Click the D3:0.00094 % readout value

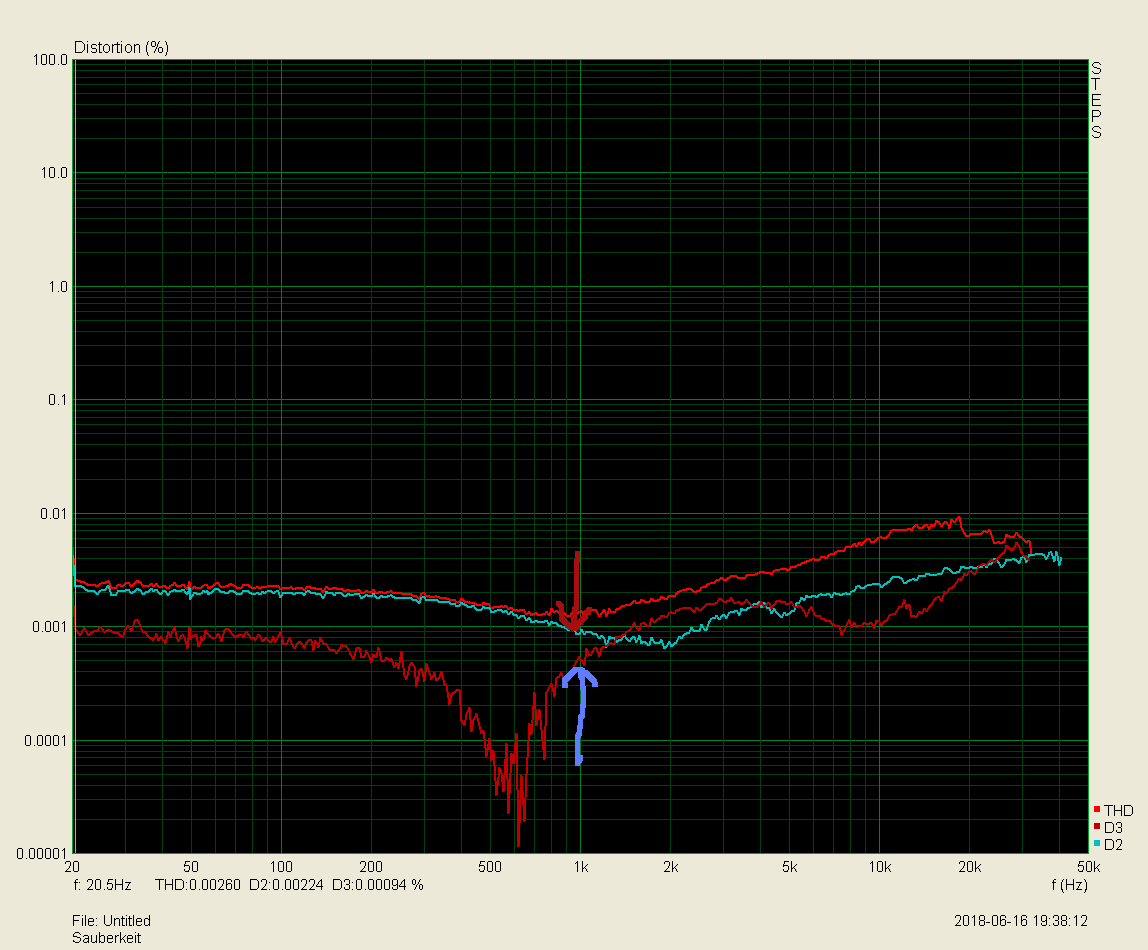point(378,885)
